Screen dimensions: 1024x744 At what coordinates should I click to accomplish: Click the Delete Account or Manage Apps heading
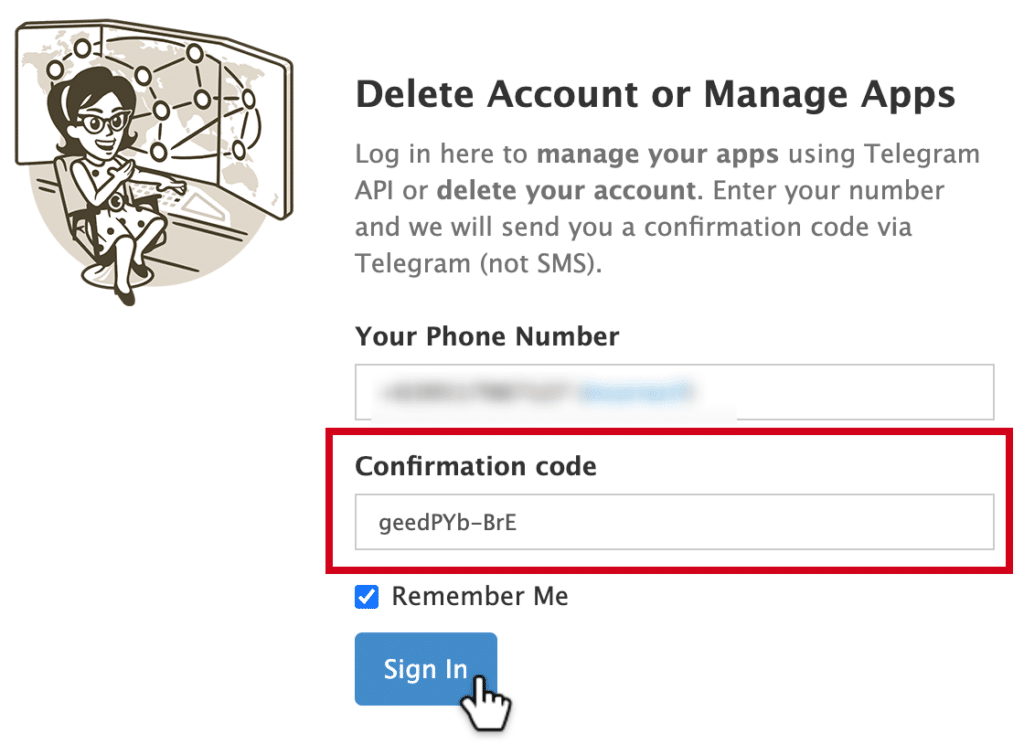(655, 93)
